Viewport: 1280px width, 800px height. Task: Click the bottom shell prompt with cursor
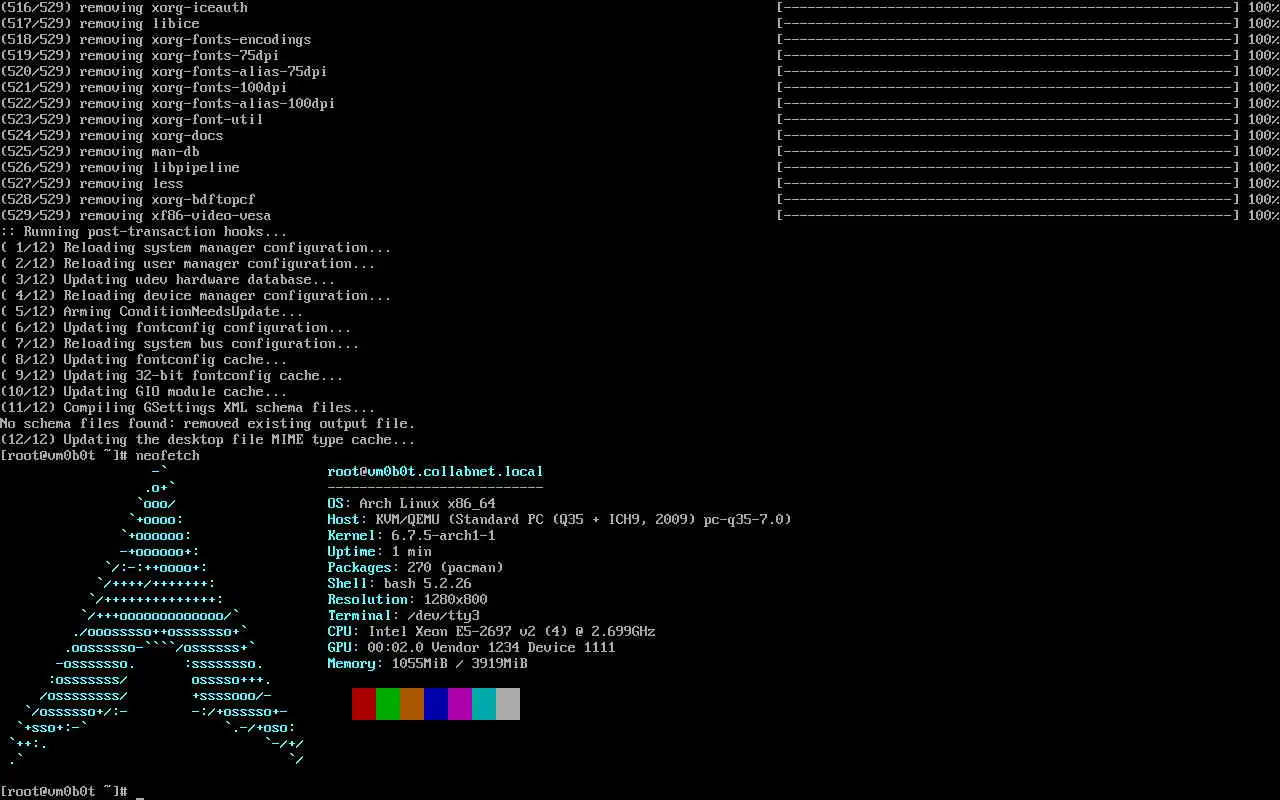tap(72, 792)
